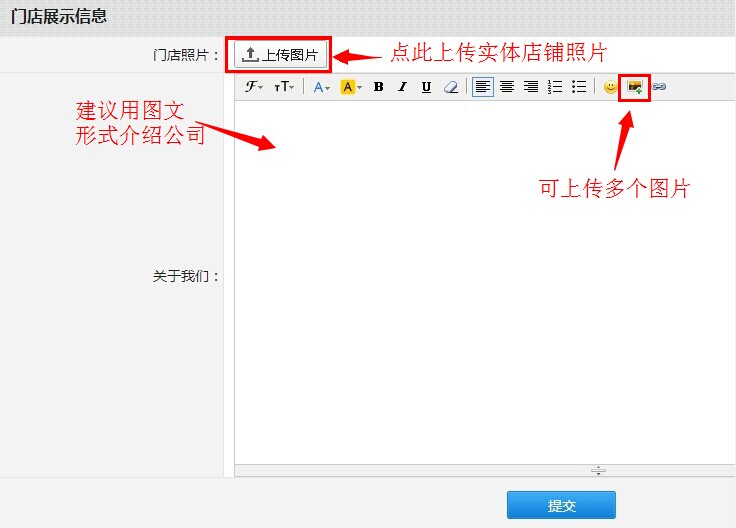Open the text color dropdown
The image size is (736, 528).
coord(321,87)
